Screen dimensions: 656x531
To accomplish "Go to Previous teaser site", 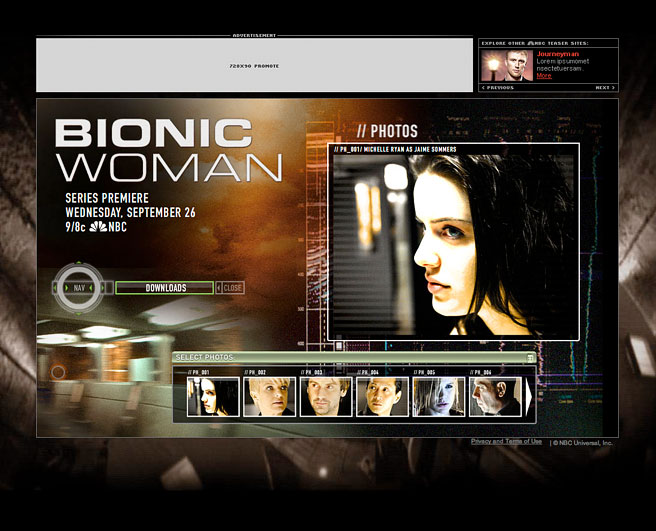I will [498, 87].
